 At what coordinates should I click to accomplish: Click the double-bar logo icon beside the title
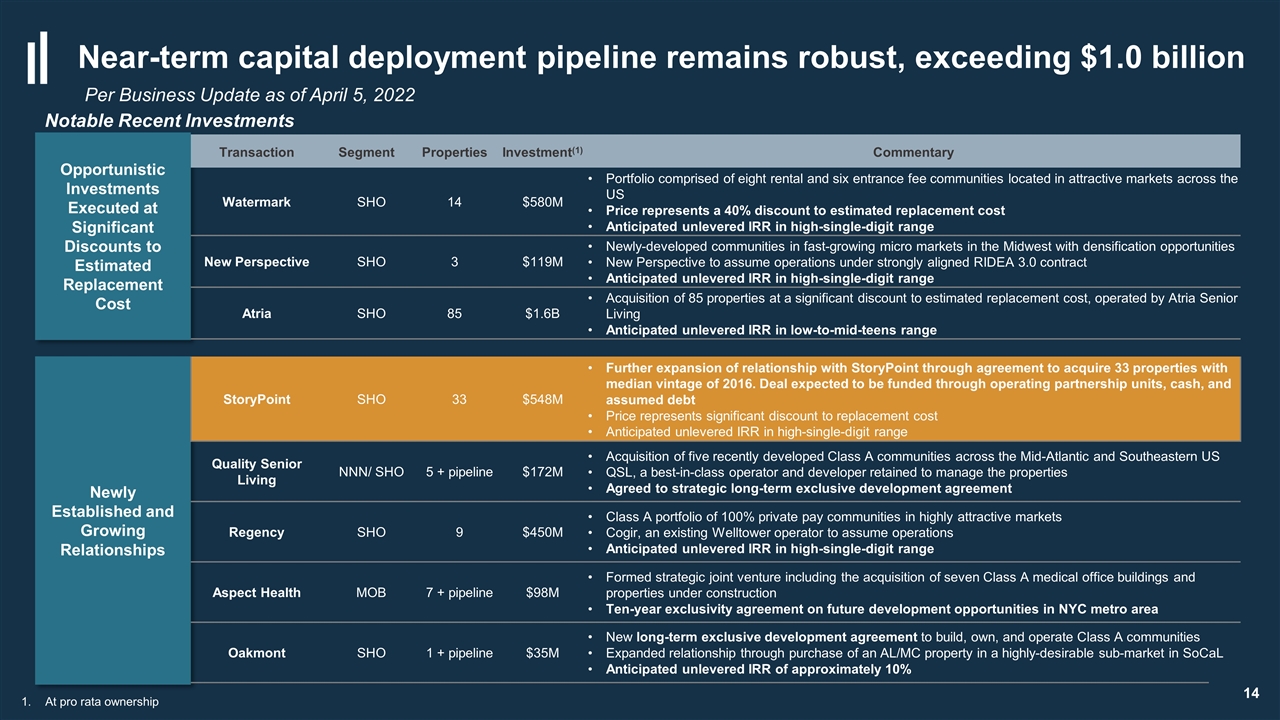[x=37, y=59]
